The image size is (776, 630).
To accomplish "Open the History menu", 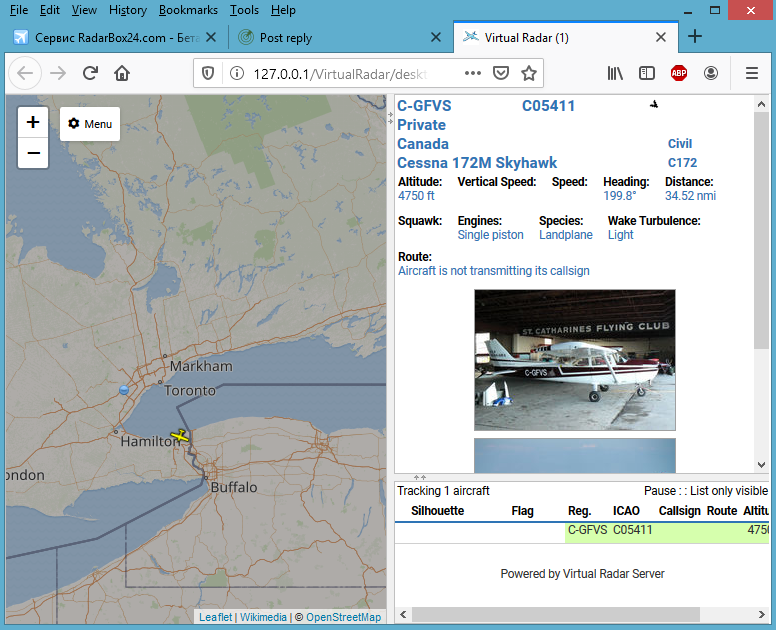I will 128,10.
